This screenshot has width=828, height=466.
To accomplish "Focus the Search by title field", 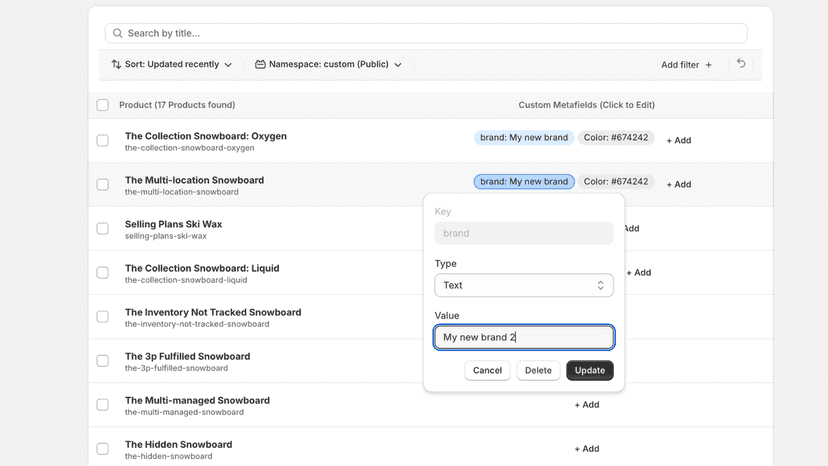I will pos(426,33).
